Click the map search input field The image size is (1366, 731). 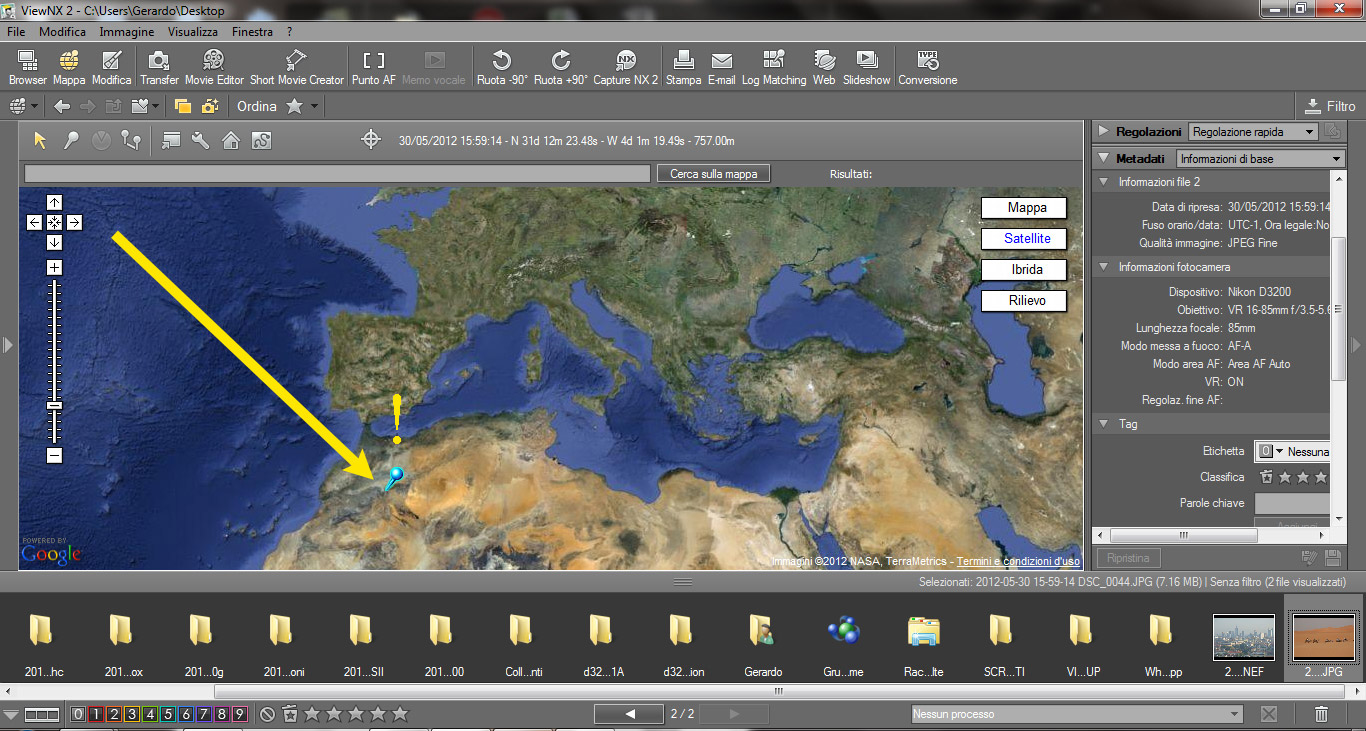(x=337, y=174)
